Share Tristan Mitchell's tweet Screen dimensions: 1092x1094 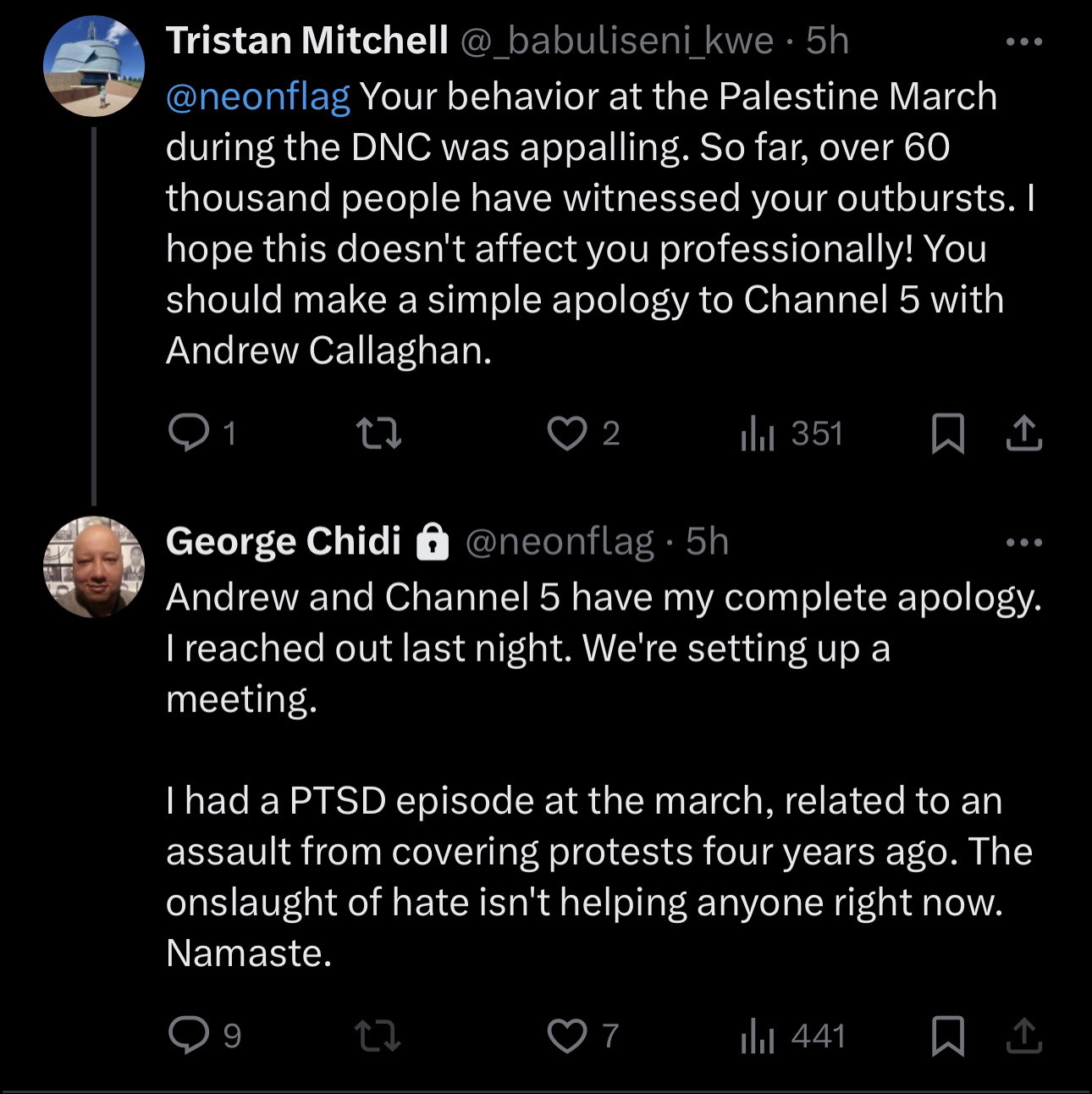[x=1024, y=433]
